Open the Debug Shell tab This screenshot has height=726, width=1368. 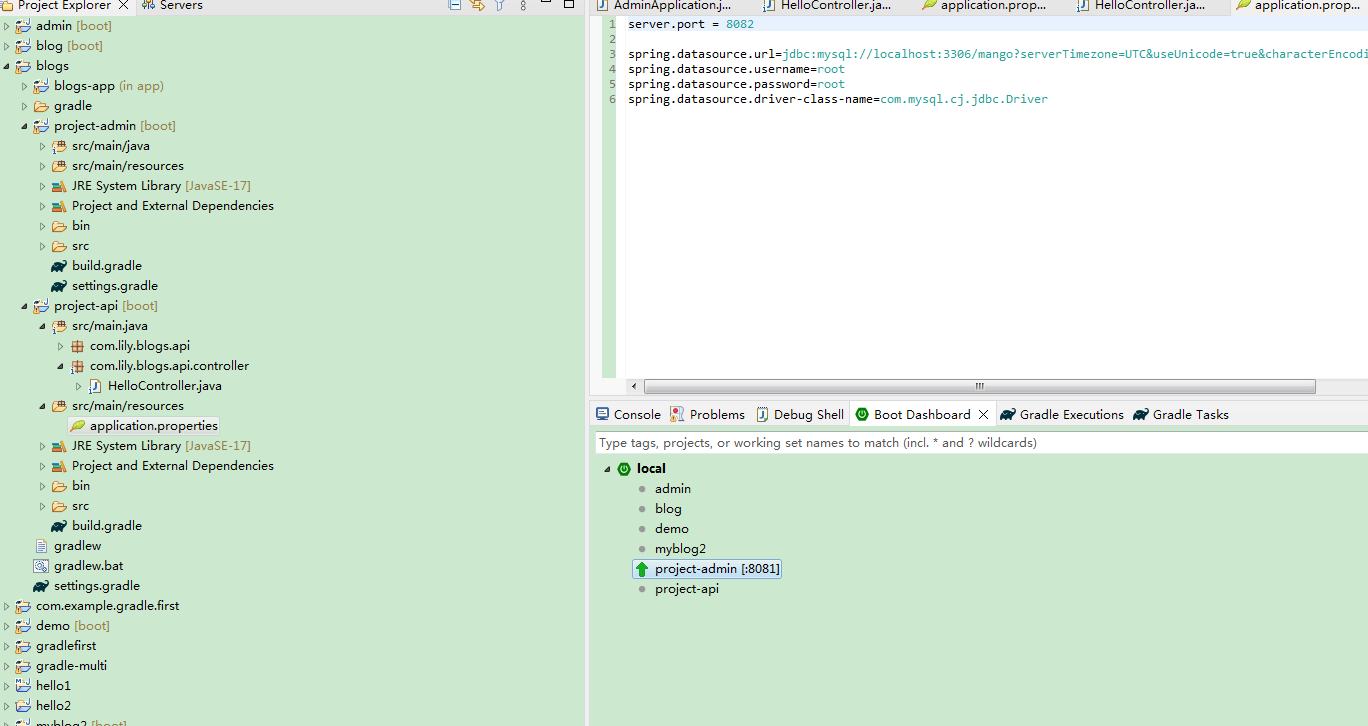point(800,414)
